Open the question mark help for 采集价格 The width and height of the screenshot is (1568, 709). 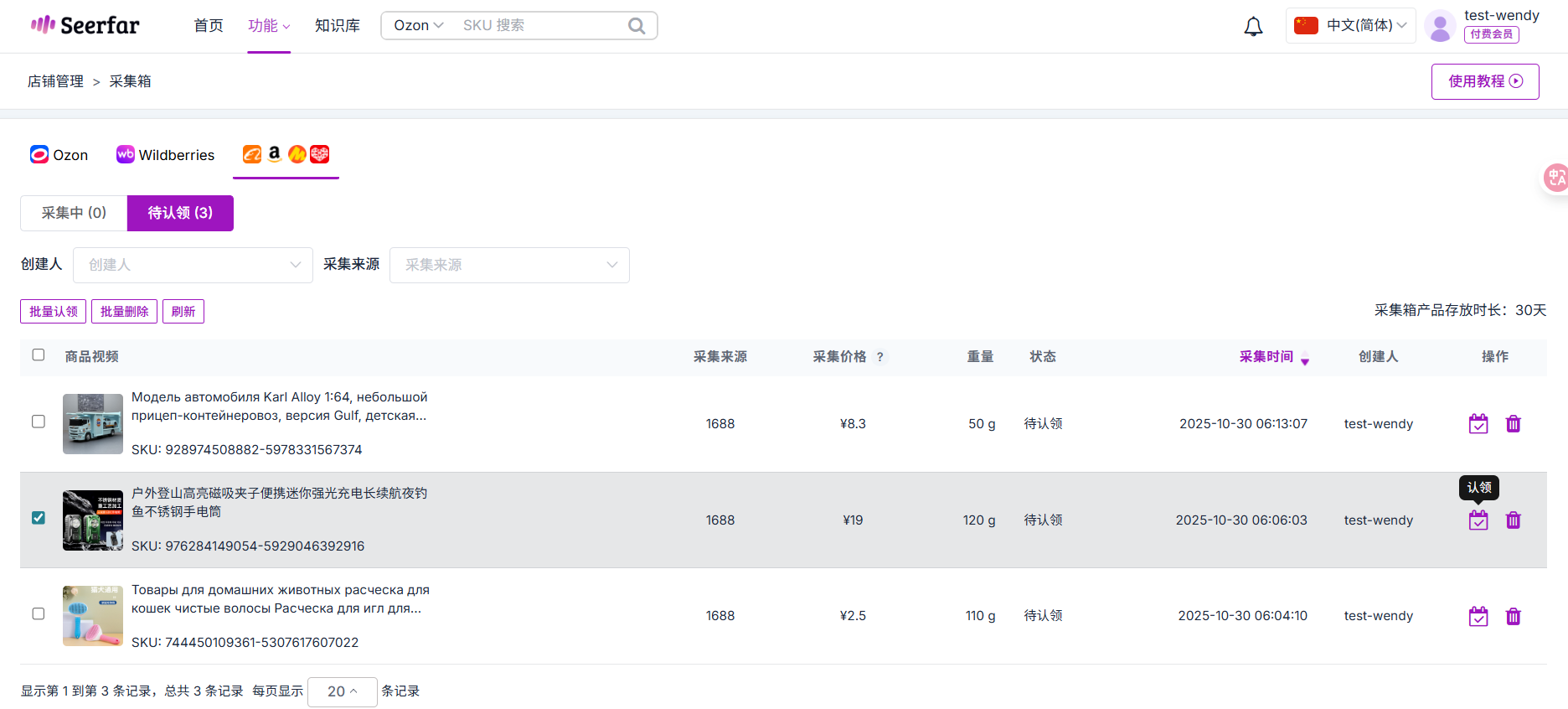pyautogui.click(x=879, y=357)
